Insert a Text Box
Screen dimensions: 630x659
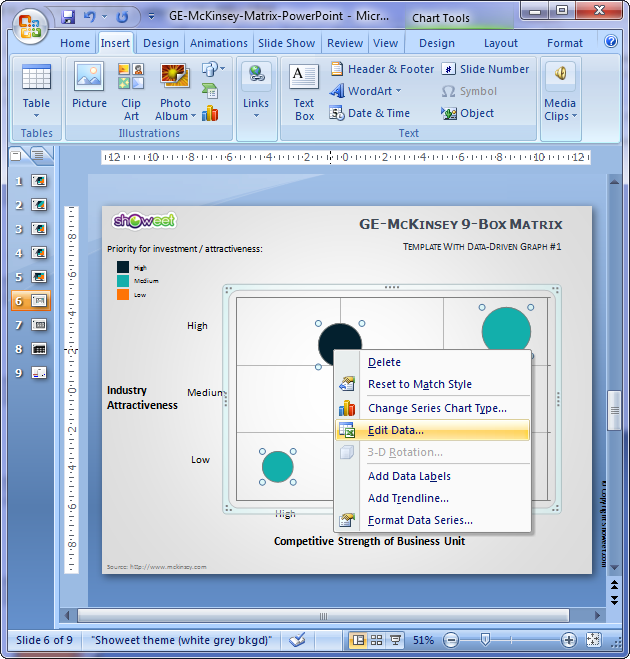click(304, 92)
